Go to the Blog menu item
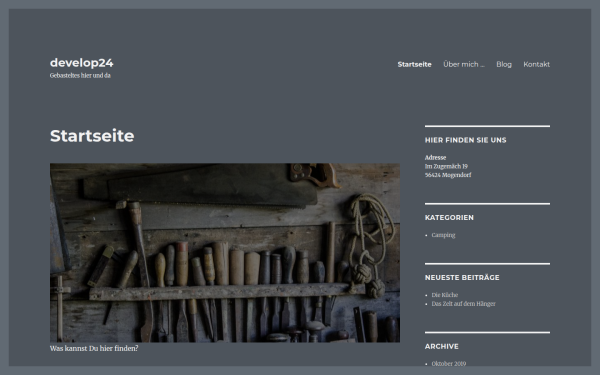600x375 pixels. [504, 64]
